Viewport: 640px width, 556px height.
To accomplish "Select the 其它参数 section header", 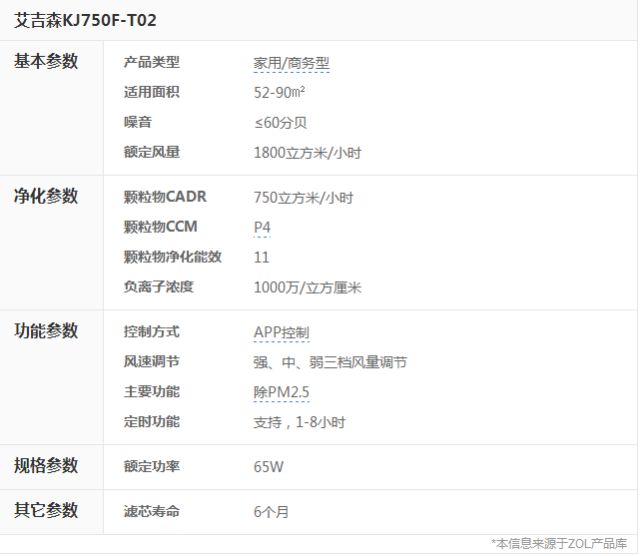I will coord(46,511).
